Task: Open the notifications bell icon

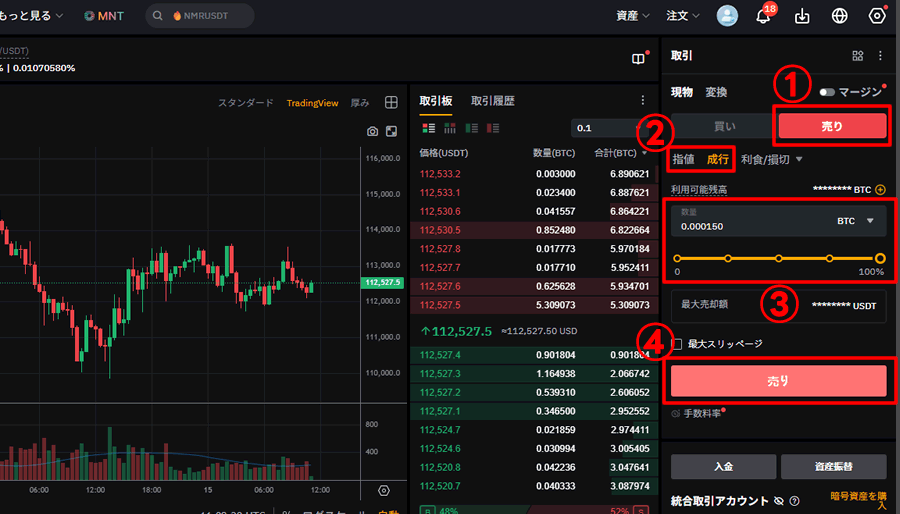Action: [764, 16]
